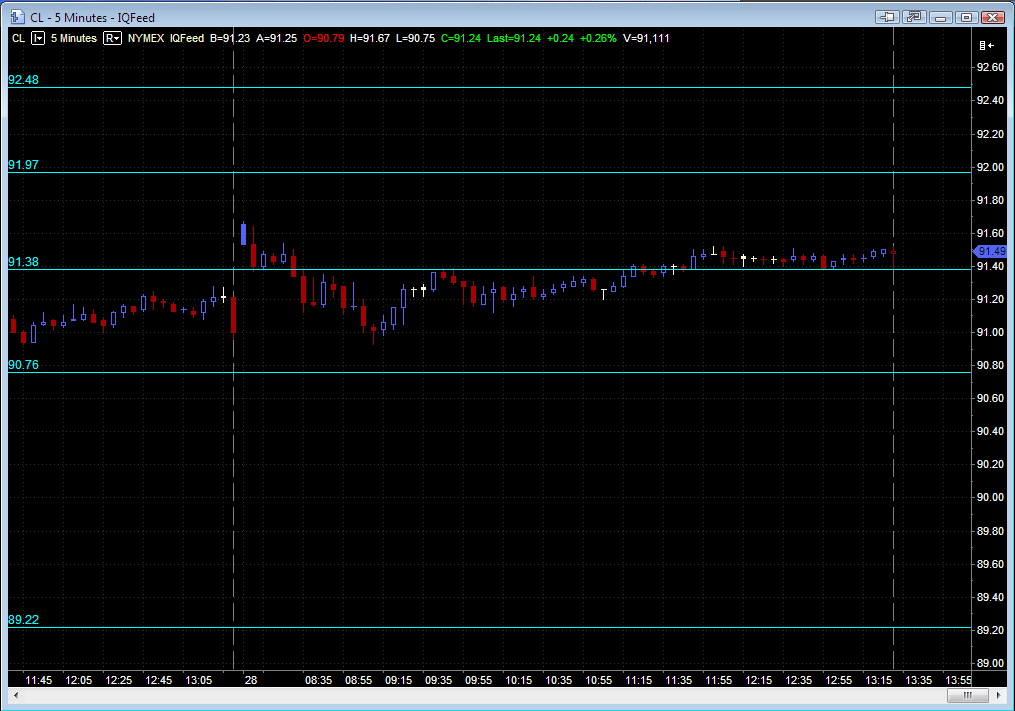Select the 90.76 horizontal line label
The height and width of the screenshot is (711, 1015).
(x=23, y=365)
